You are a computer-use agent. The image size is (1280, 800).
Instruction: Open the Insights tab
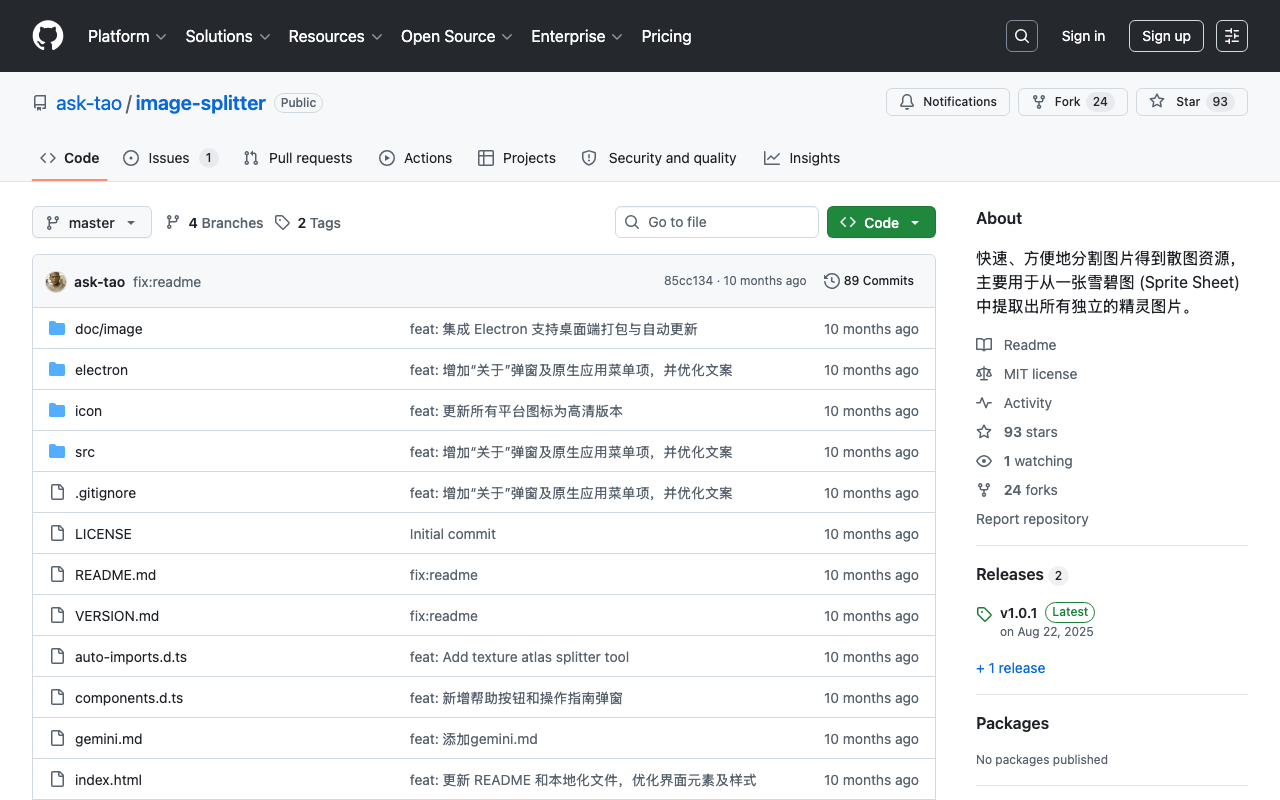pyautogui.click(x=802, y=158)
